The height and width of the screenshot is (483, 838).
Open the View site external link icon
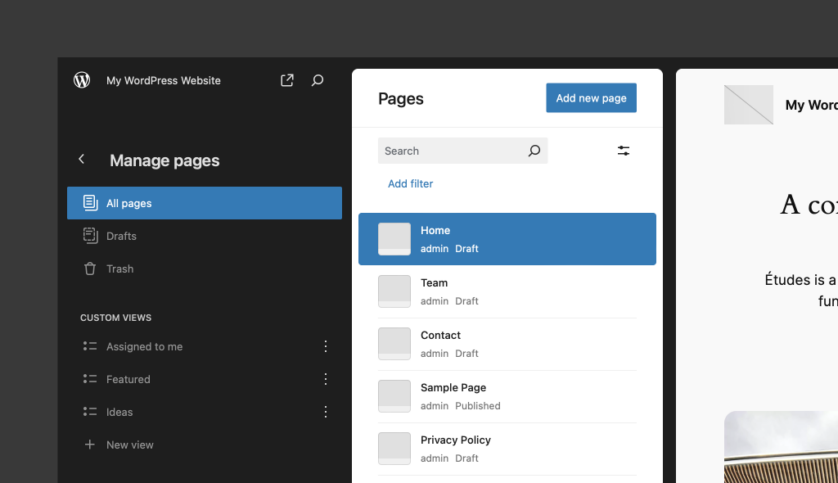tap(287, 80)
